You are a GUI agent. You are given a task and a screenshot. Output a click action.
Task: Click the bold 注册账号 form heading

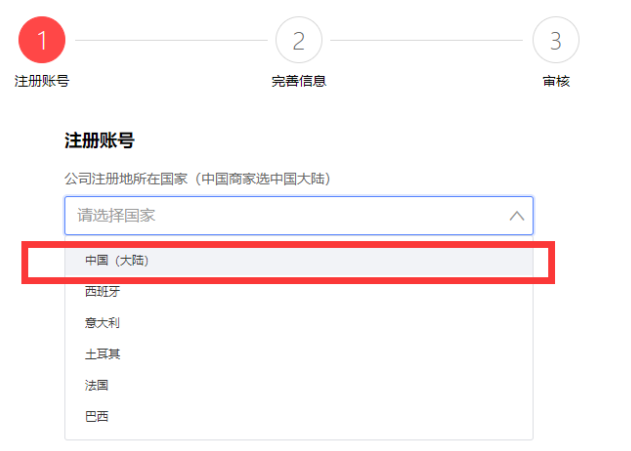click(x=99, y=139)
